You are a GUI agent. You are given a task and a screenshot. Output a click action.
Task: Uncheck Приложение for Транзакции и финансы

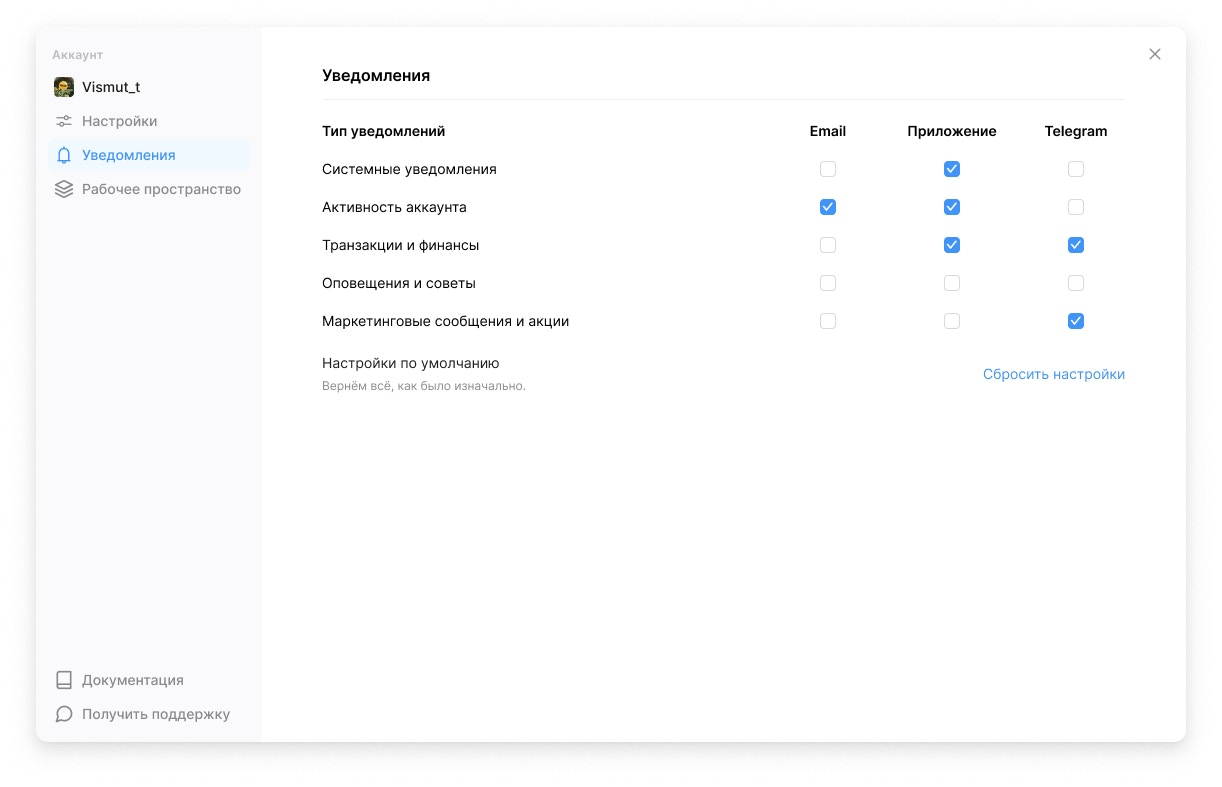pos(951,245)
